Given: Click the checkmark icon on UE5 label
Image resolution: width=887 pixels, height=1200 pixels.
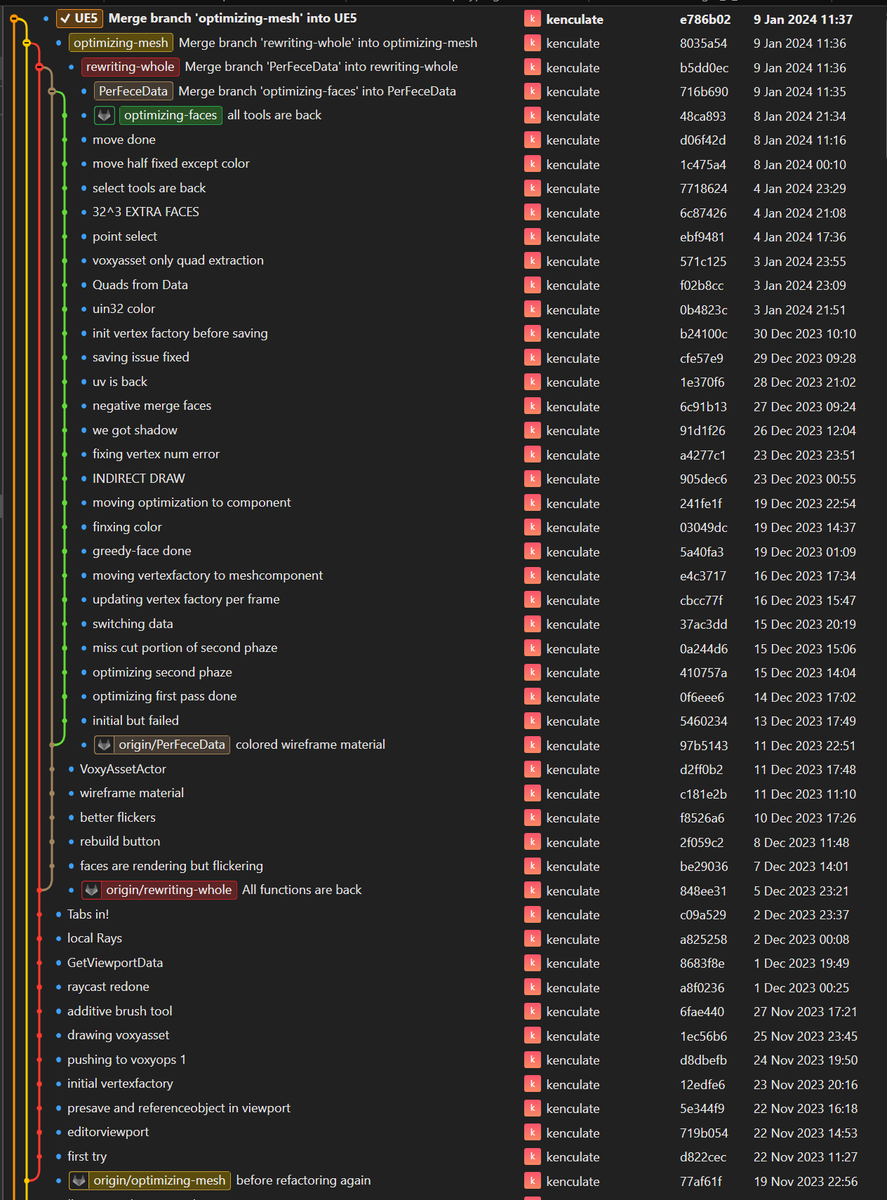Looking at the screenshot, I should click(65, 18).
